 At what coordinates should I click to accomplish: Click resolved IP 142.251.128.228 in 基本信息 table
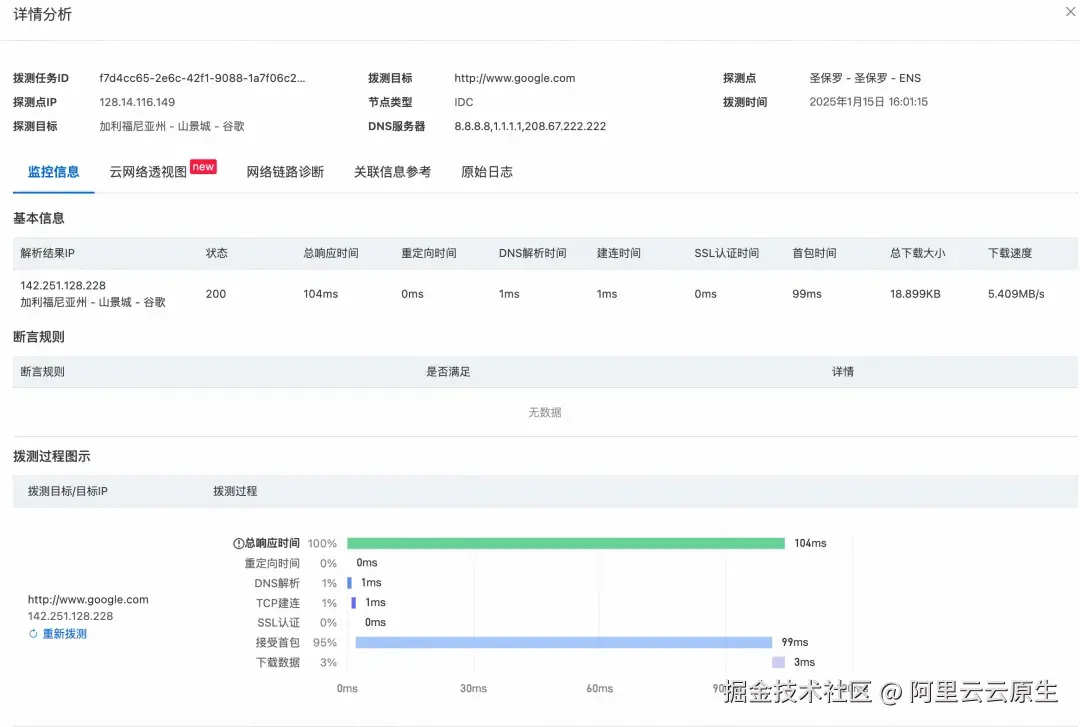tap(63, 285)
